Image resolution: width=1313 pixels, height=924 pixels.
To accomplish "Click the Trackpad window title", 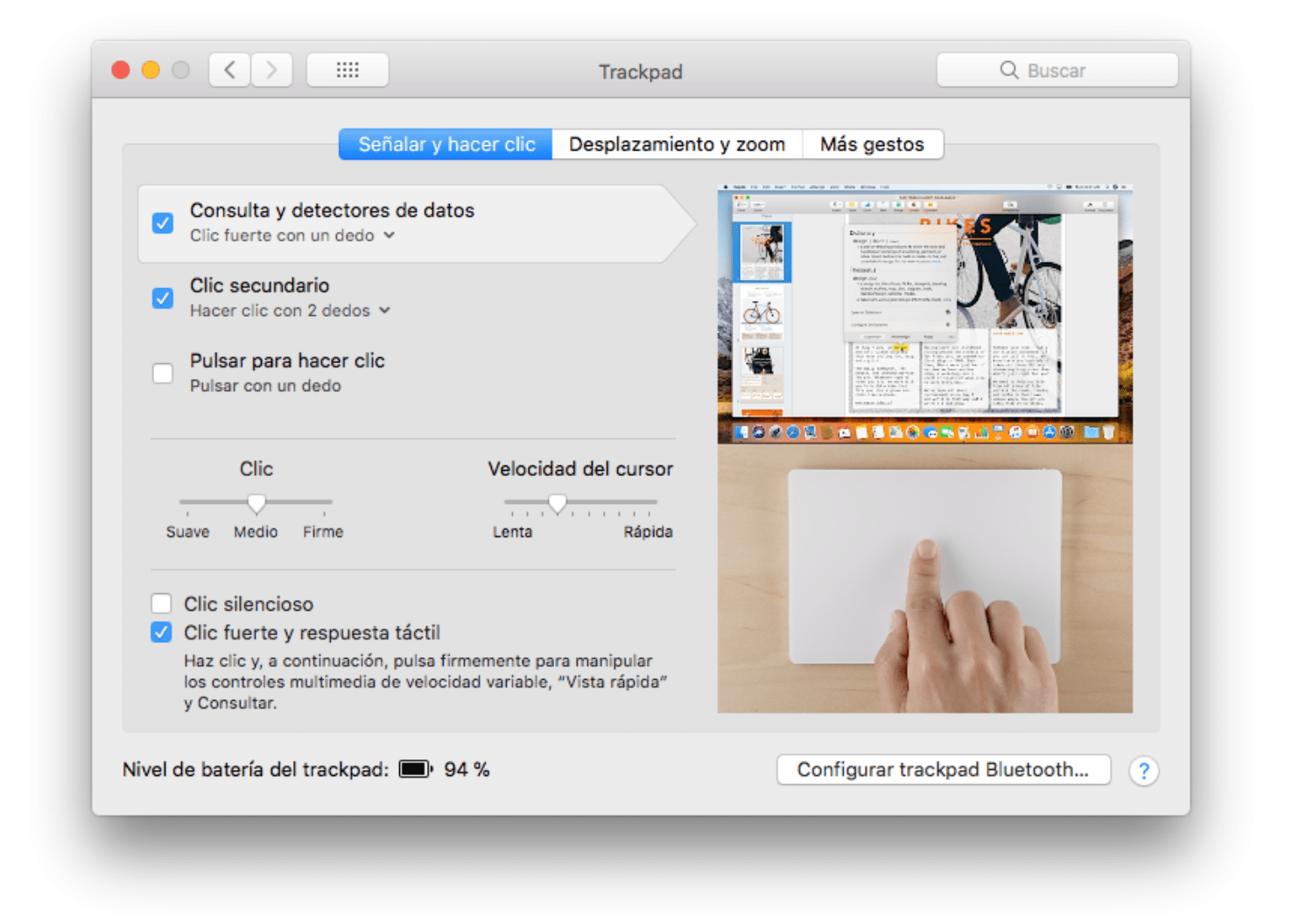I will pyautogui.click(x=641, y=72).
